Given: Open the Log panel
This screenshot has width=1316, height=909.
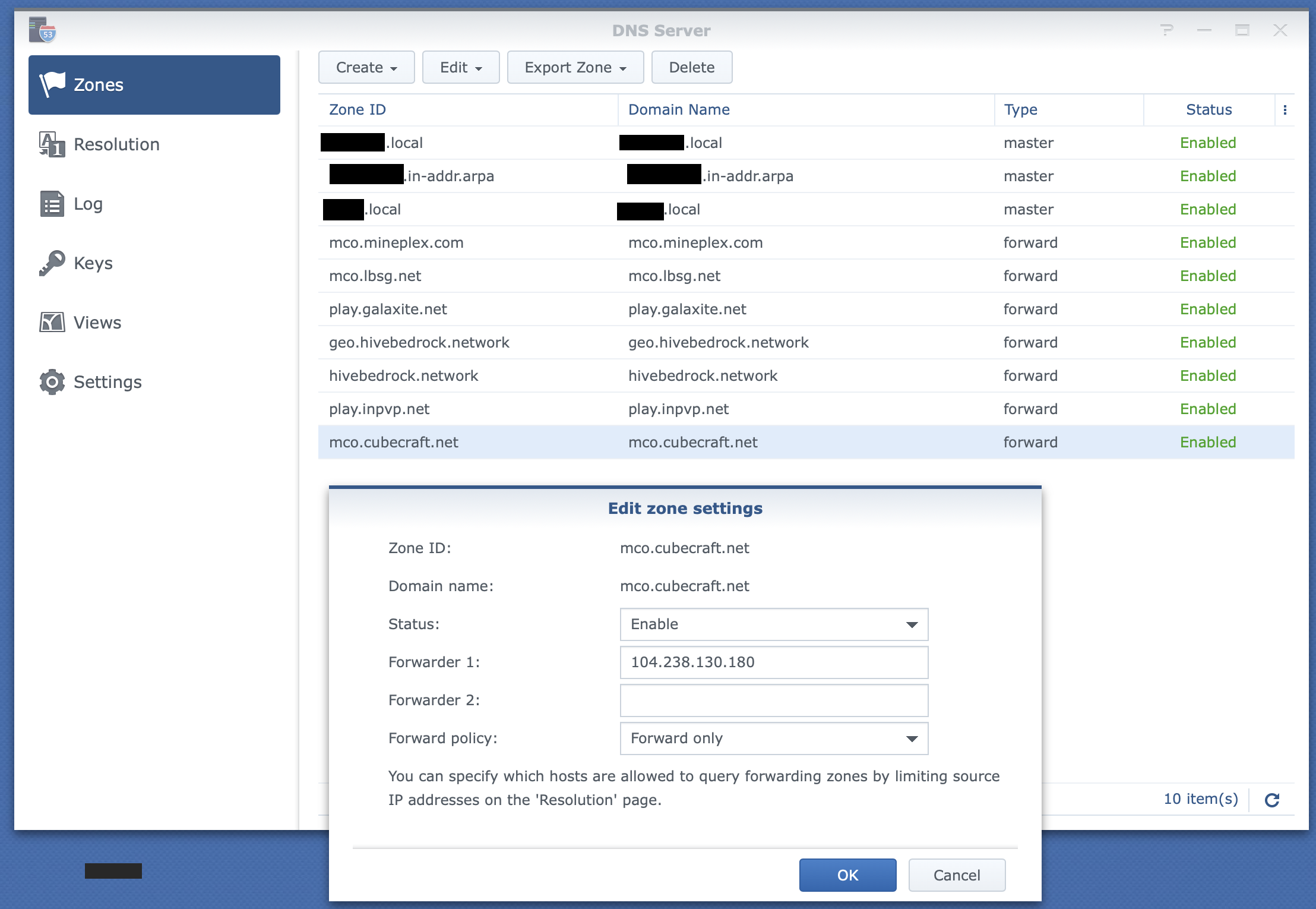Looking at the screenshot, I should 87,204.
